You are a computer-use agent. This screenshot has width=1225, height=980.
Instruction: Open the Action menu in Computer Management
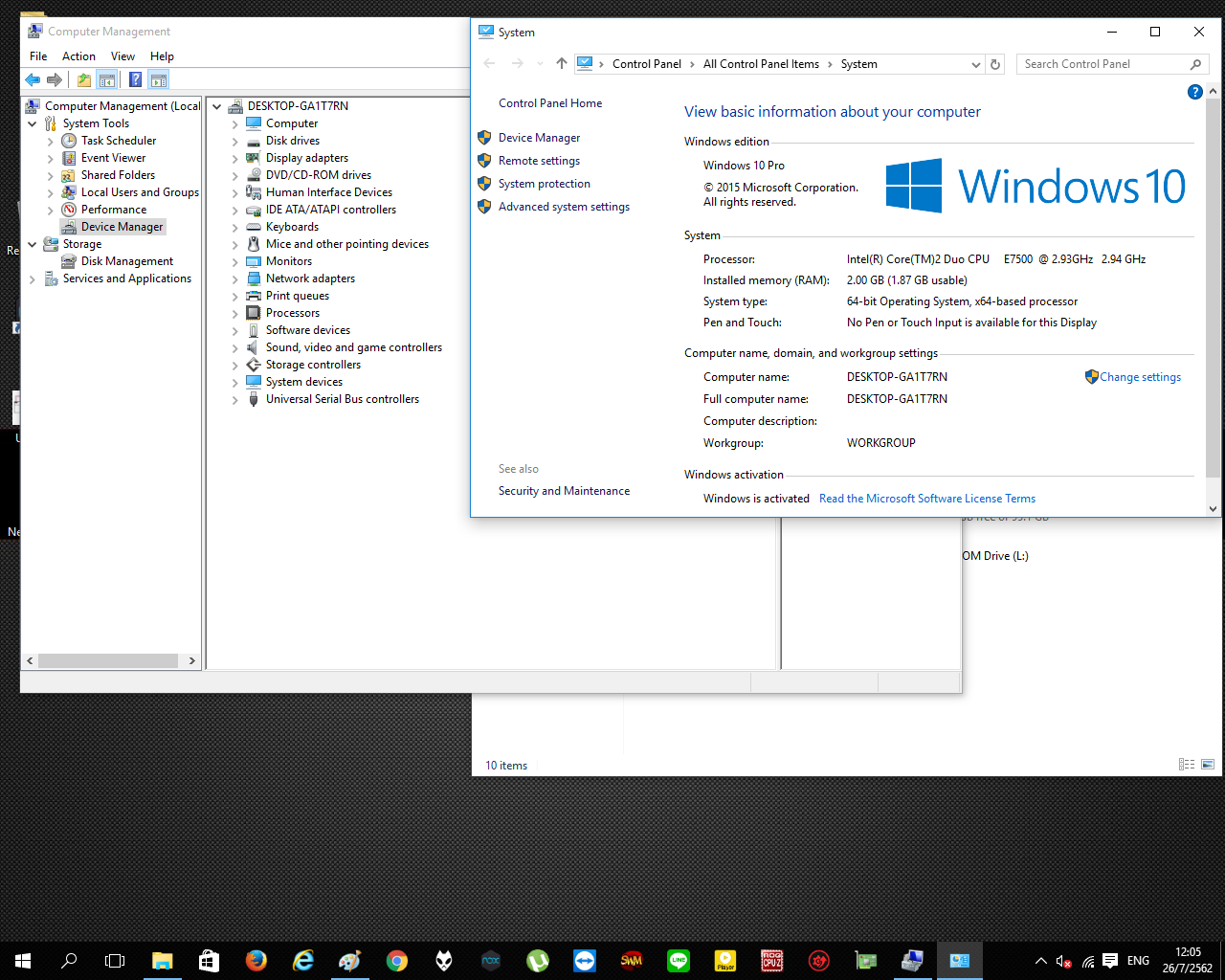[x=78, y=56]
